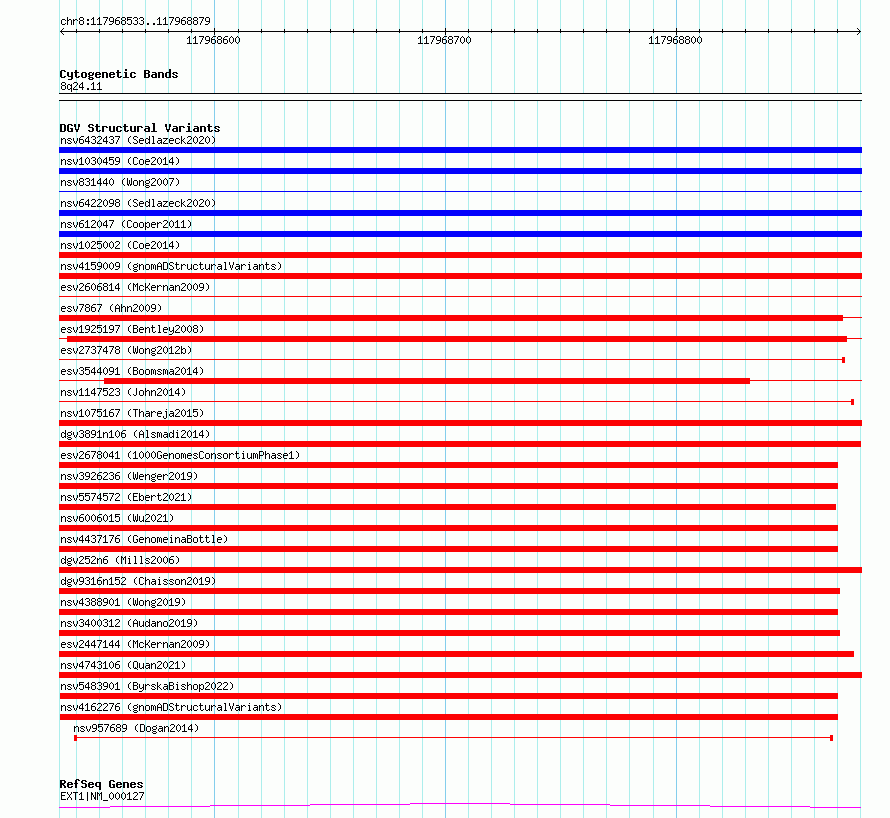Image resolution: width=890 pixels, height=818 pixels.
Task: Select variant nsv1025002 (Coe2014) label
Action: click(x=120, y=245)
